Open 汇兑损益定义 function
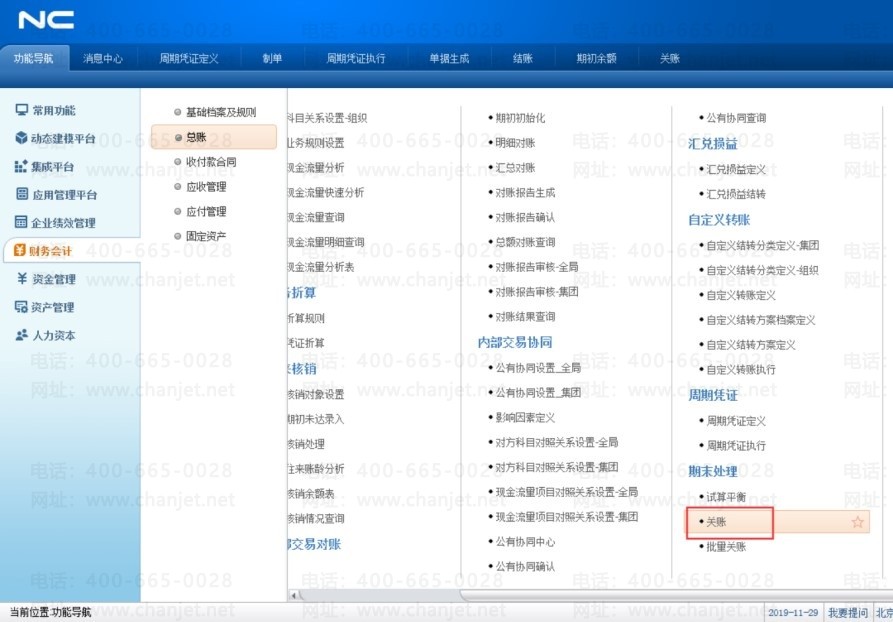The width and height of the screenshot is (893, 622). [x=736, y=169]
